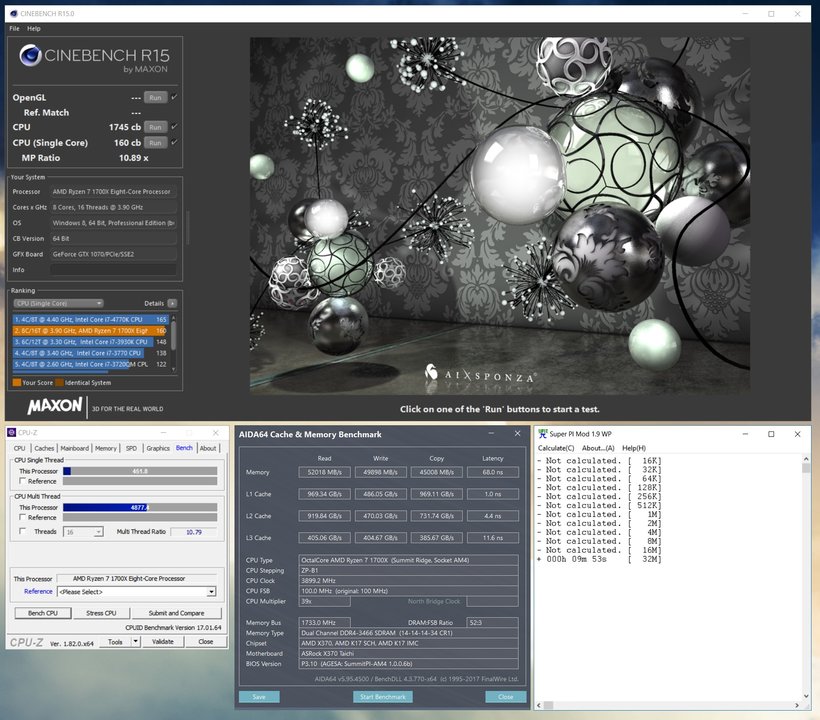820x720 pixels.
Task: Click Submit and Compare in CPU-Z
Action: click(176, 613)
